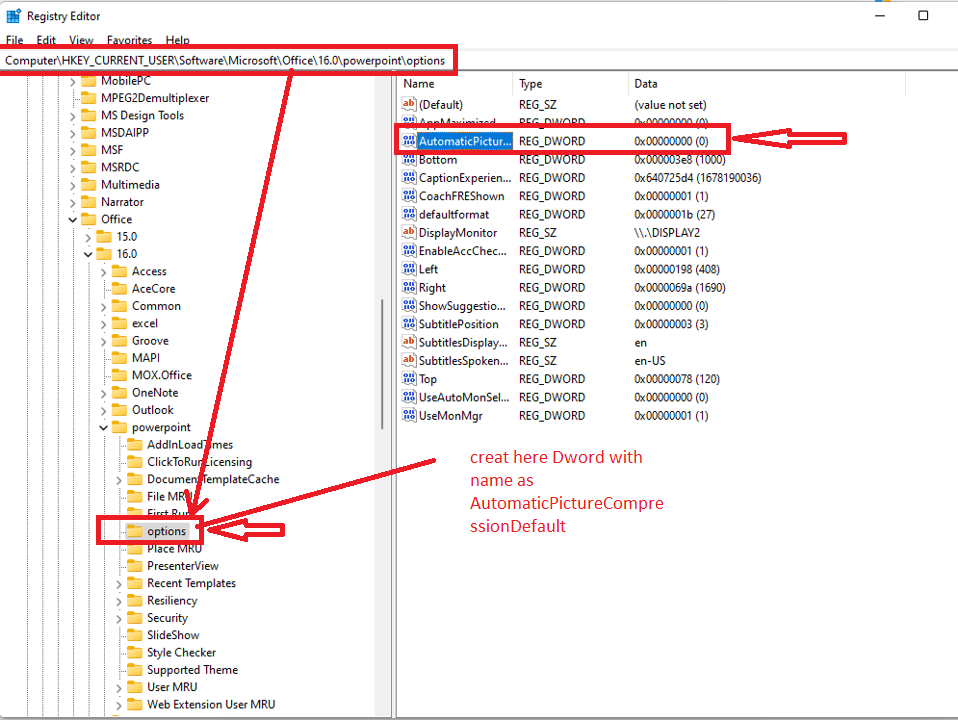This screenshot has width=958, height=720.
Task: Click the tree pane vertical scrollbar
Action: coord(382,364)
